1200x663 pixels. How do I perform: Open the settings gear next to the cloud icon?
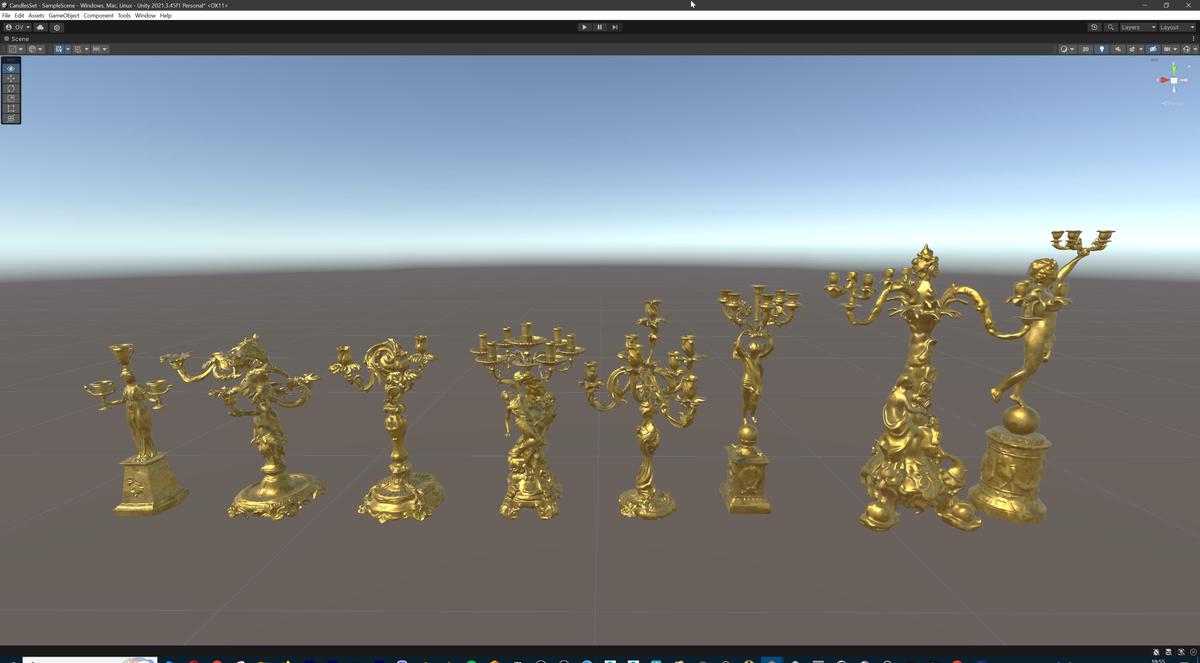[x=57, y=27]
